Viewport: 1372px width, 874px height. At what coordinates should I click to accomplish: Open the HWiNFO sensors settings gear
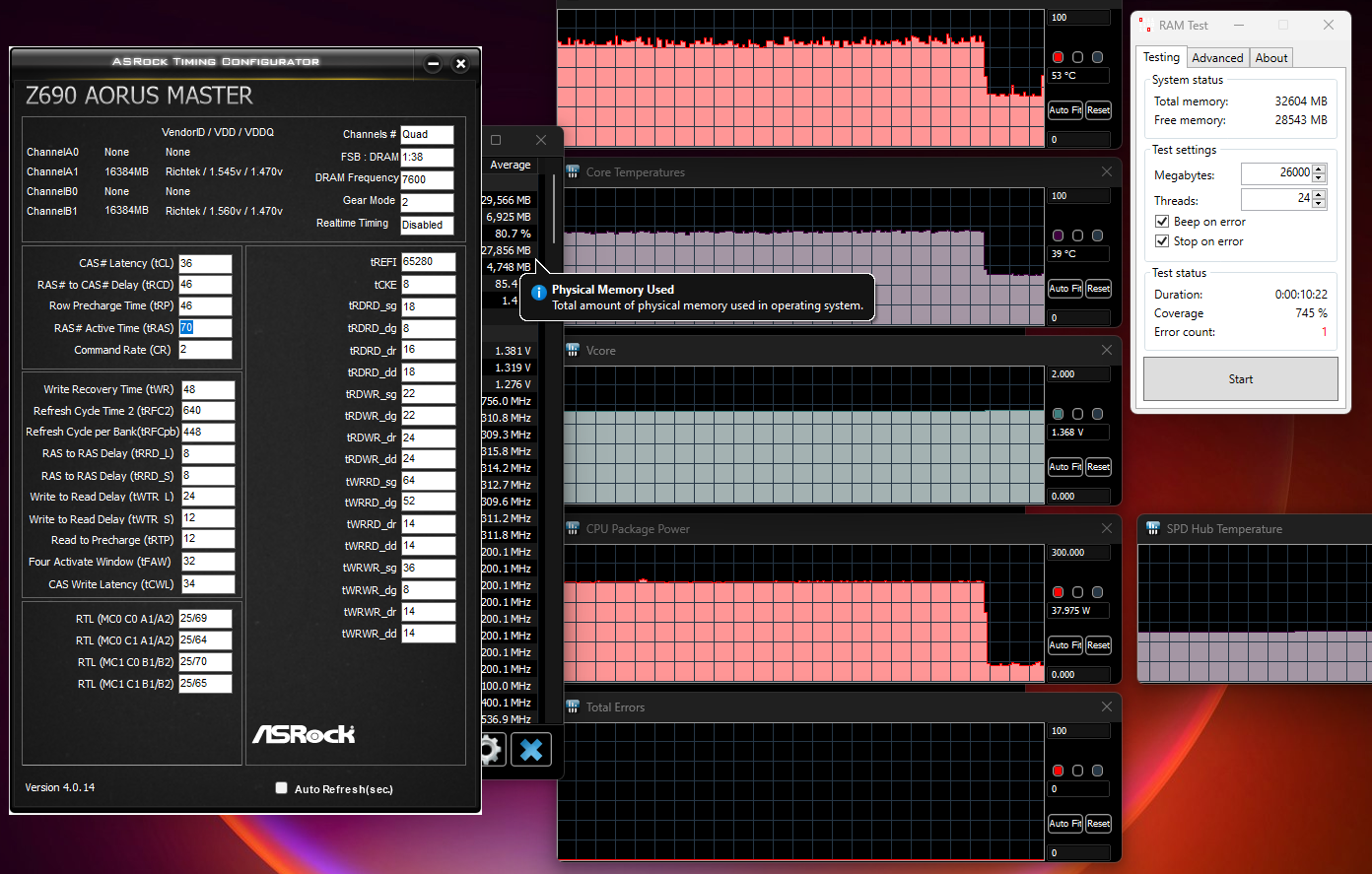(492, 750)
